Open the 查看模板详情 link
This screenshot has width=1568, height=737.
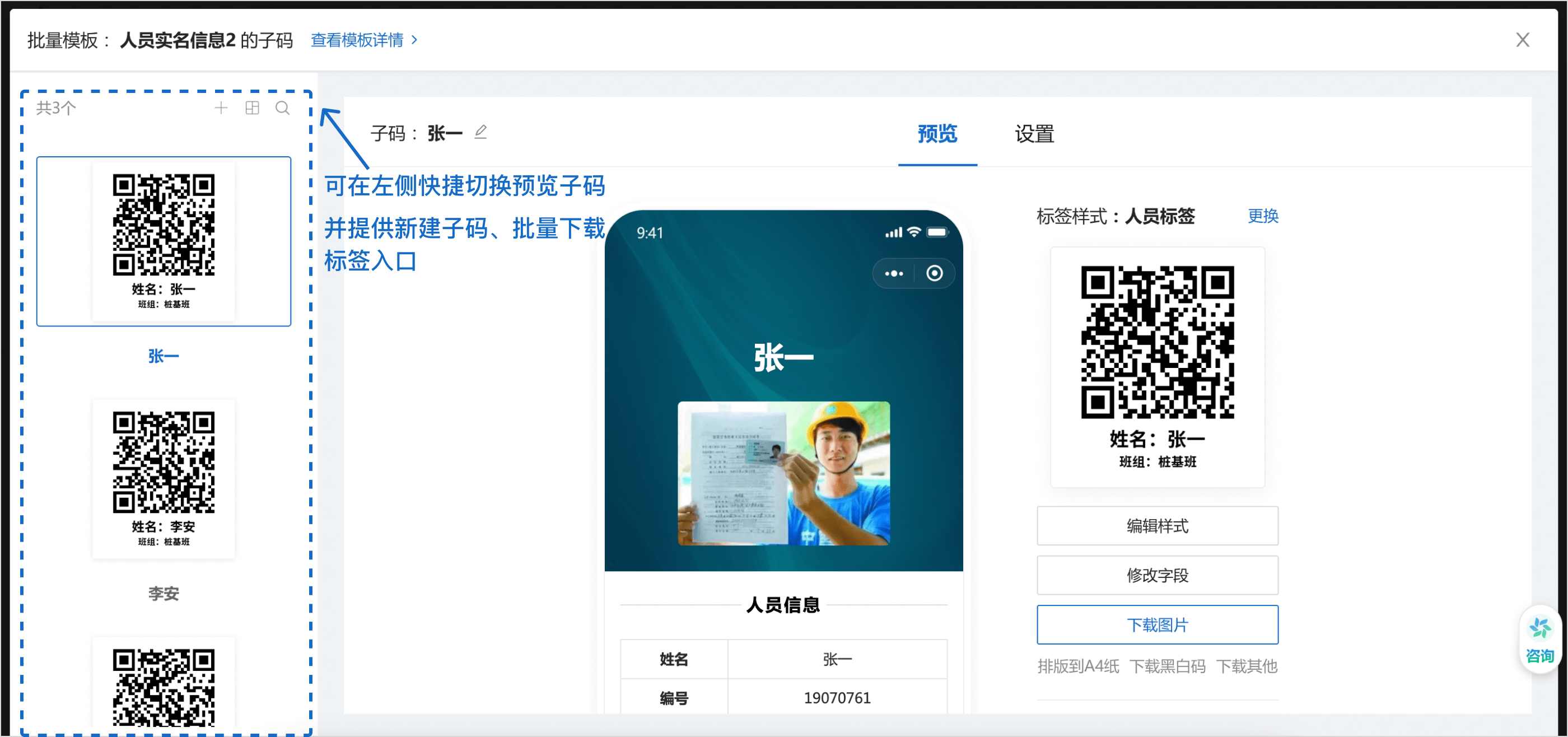(x=364, y=40)
